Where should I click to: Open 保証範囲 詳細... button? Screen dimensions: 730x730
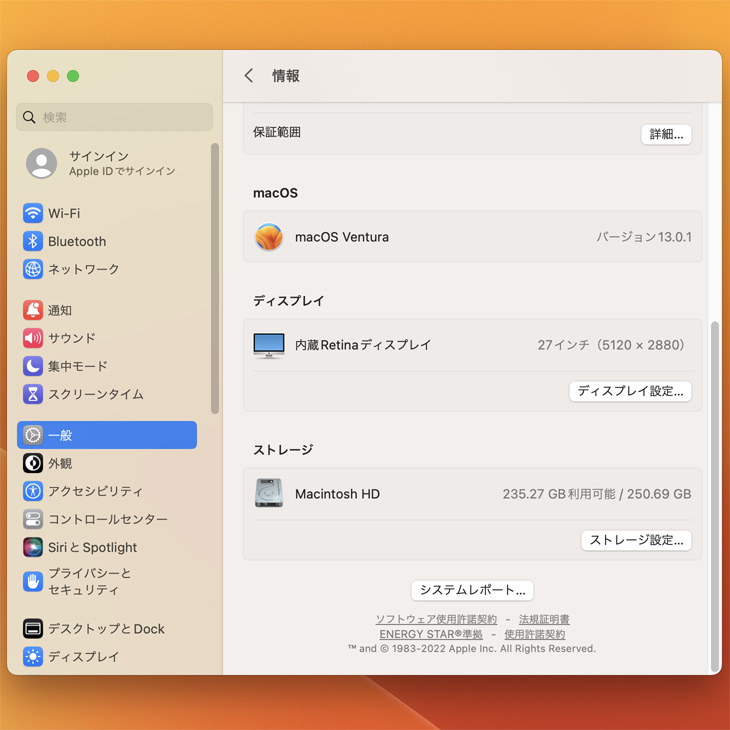coord(666,134)
